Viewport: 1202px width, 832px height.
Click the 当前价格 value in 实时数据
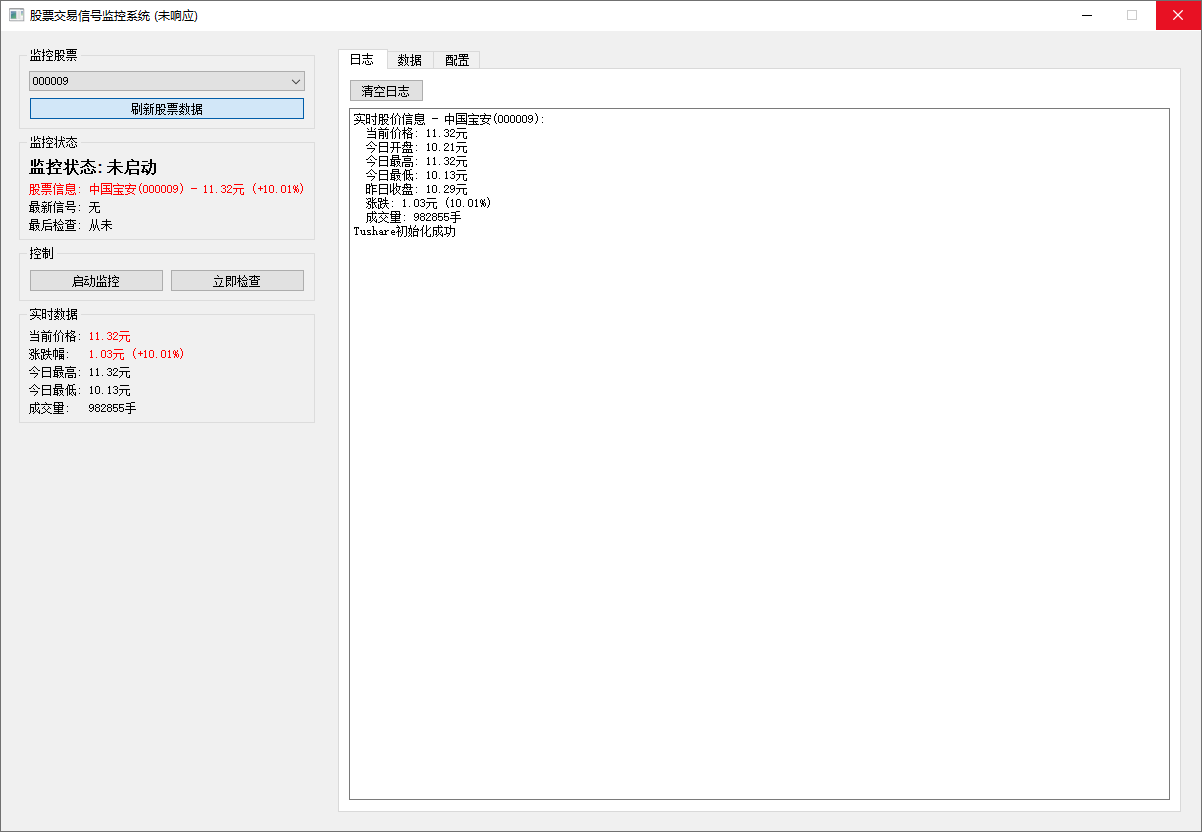pos(109,336)
